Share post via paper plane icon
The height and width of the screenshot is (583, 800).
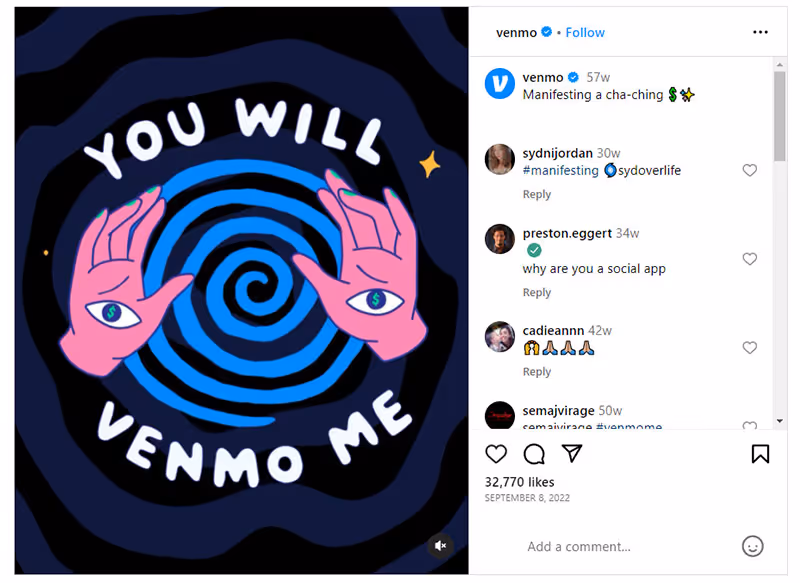(x=571, y=453)
